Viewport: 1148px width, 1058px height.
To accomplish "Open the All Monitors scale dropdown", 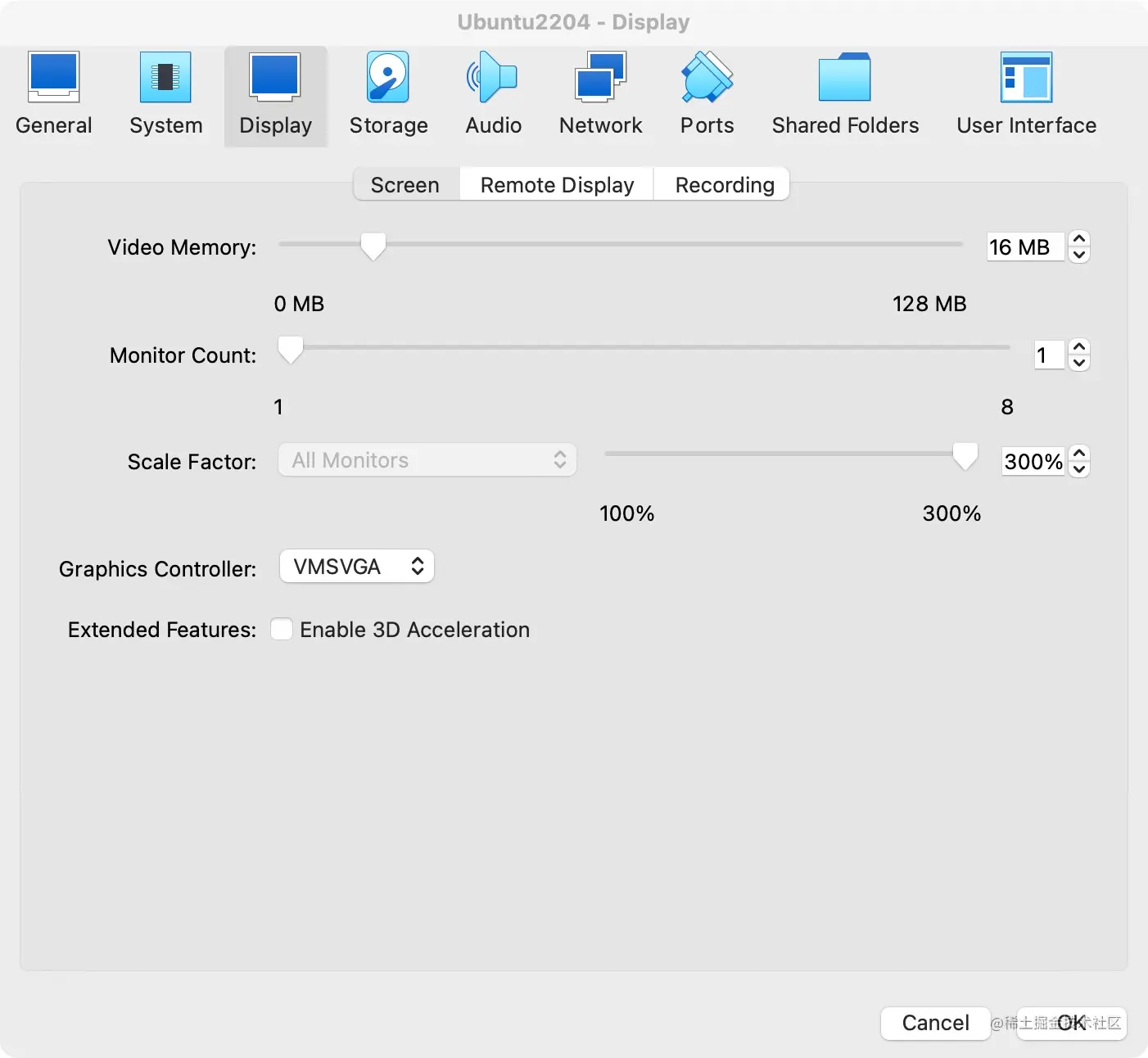I will coord(427,460).
